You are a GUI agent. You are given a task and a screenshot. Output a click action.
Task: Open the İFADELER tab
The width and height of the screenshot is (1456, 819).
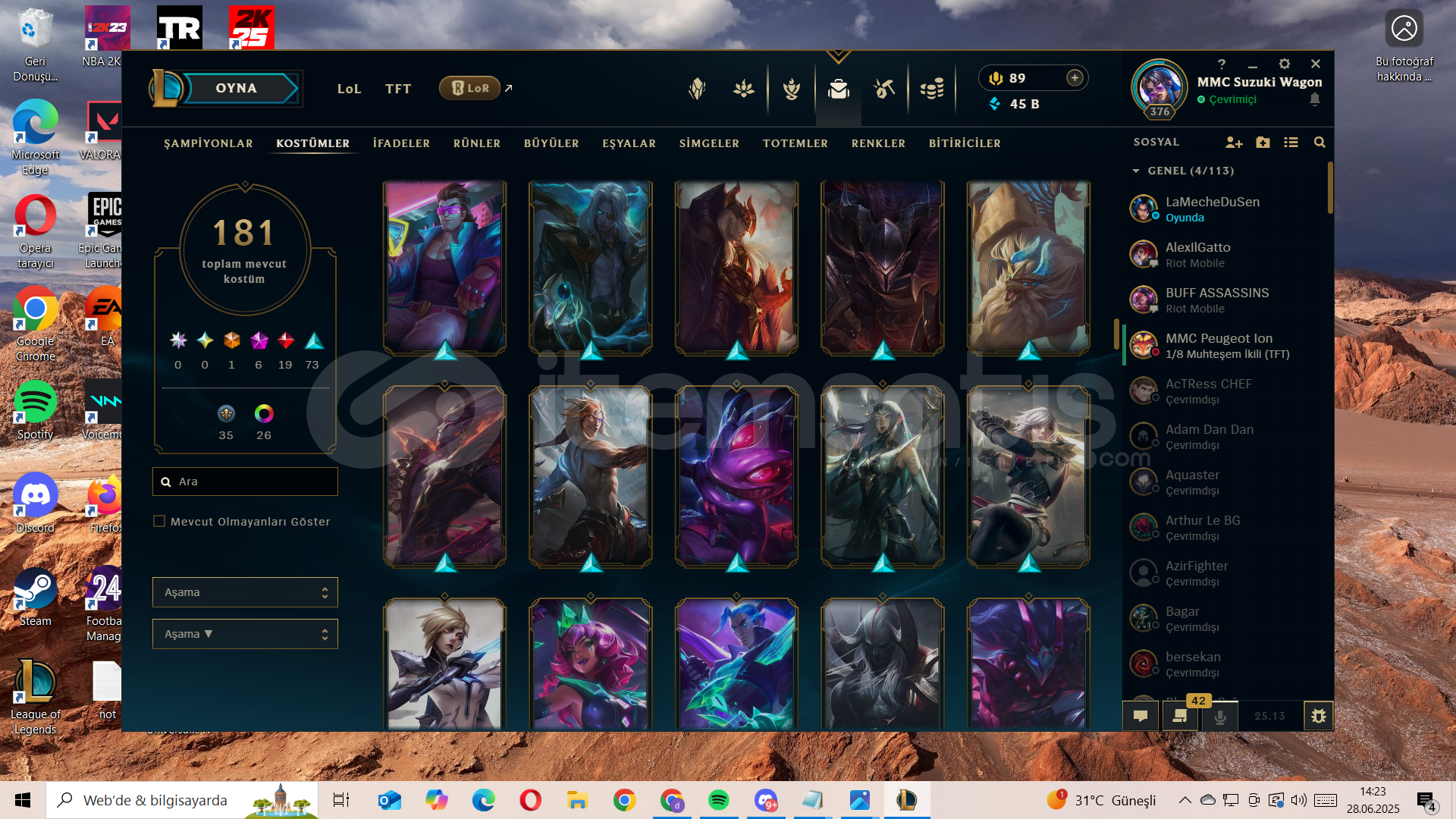(401, 143)
